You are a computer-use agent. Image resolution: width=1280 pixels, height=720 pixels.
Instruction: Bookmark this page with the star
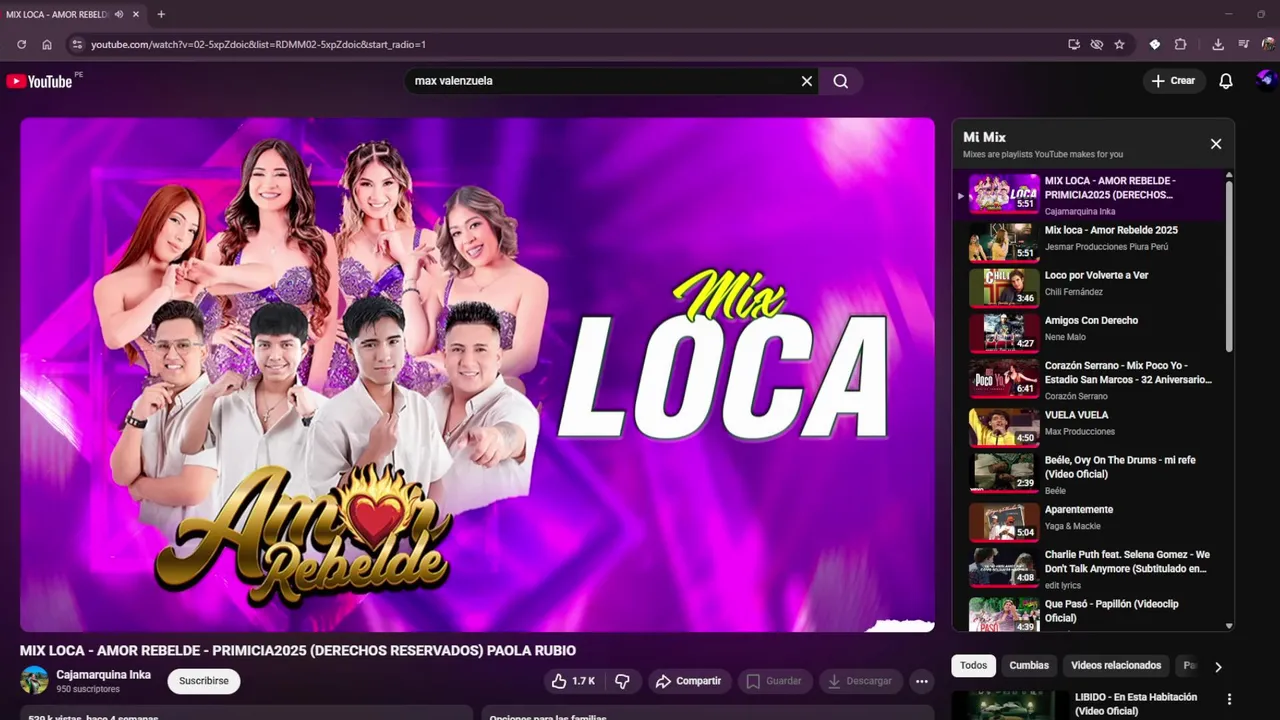[1119, 44]
